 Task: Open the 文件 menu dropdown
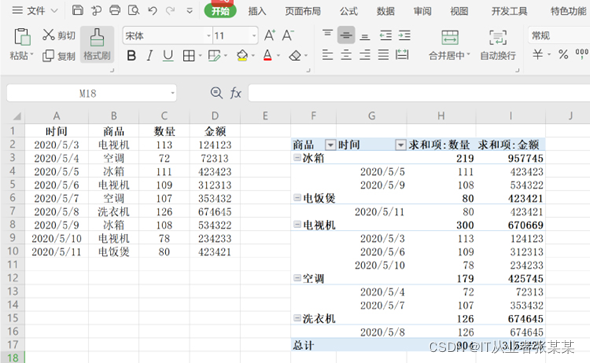click(x=35, y=11)
